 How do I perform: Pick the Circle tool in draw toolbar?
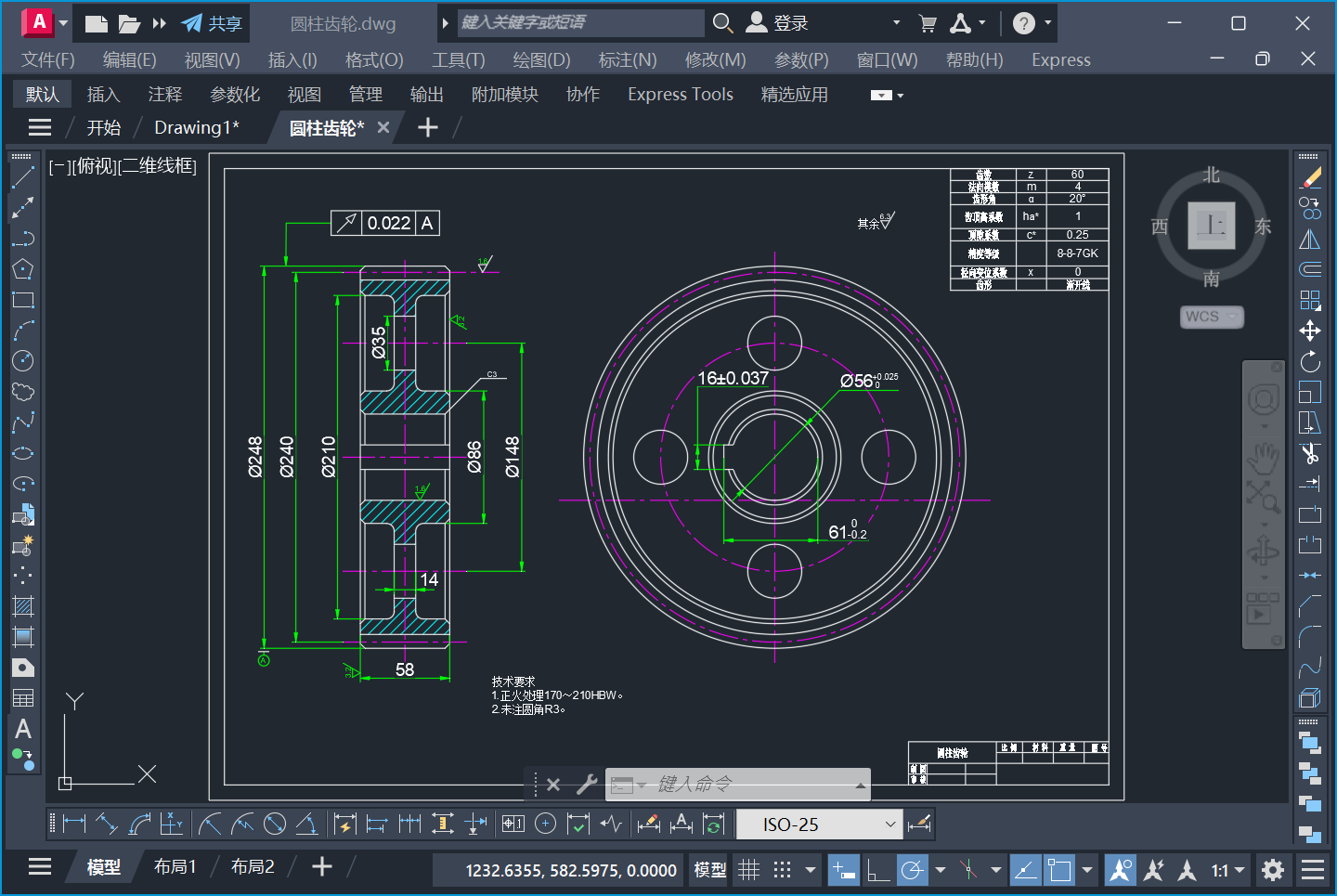(x=22, y=360)
